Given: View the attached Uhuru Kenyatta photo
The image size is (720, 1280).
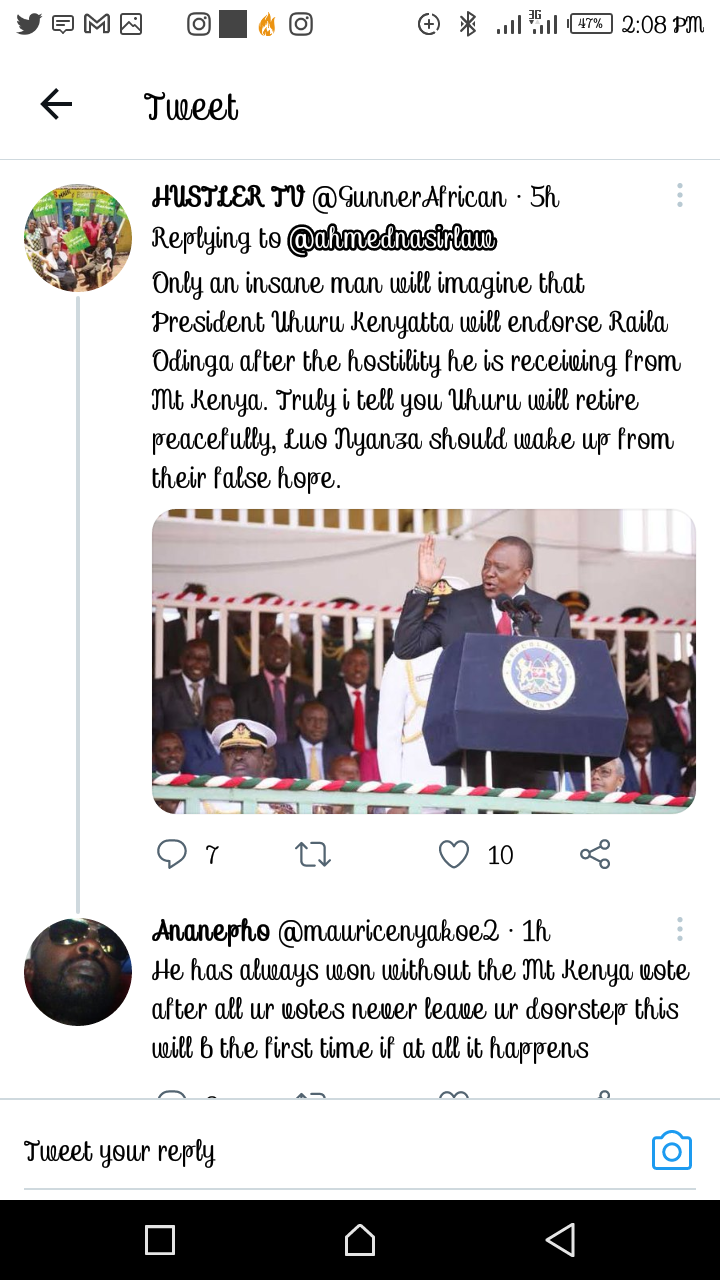Looking at the screenshot, I should (x=424, y=661).
